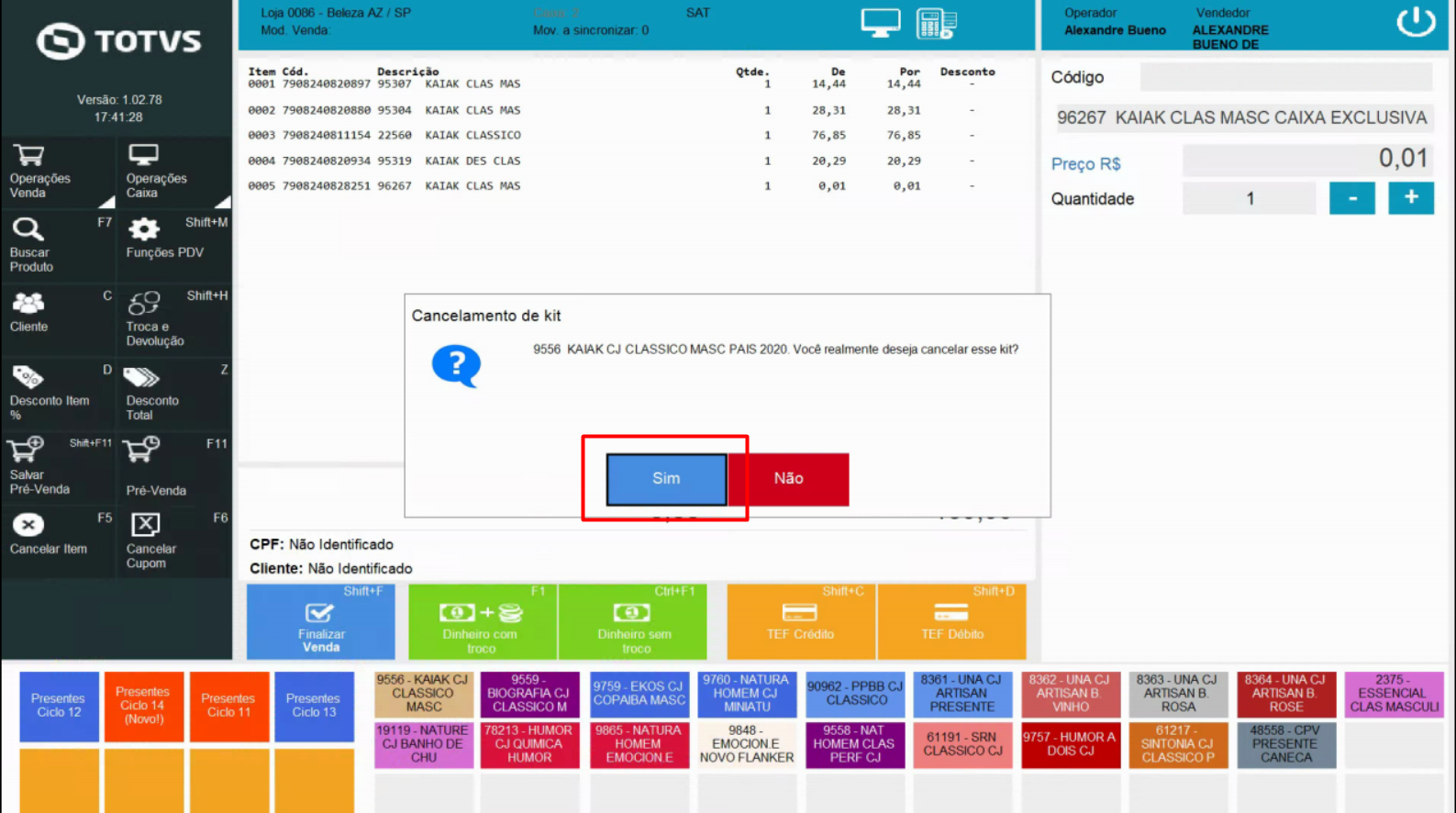The height and width of the screenshot is (813, 1456).
Task: Open Funções PDV gear icon
Action: (143, 228)
